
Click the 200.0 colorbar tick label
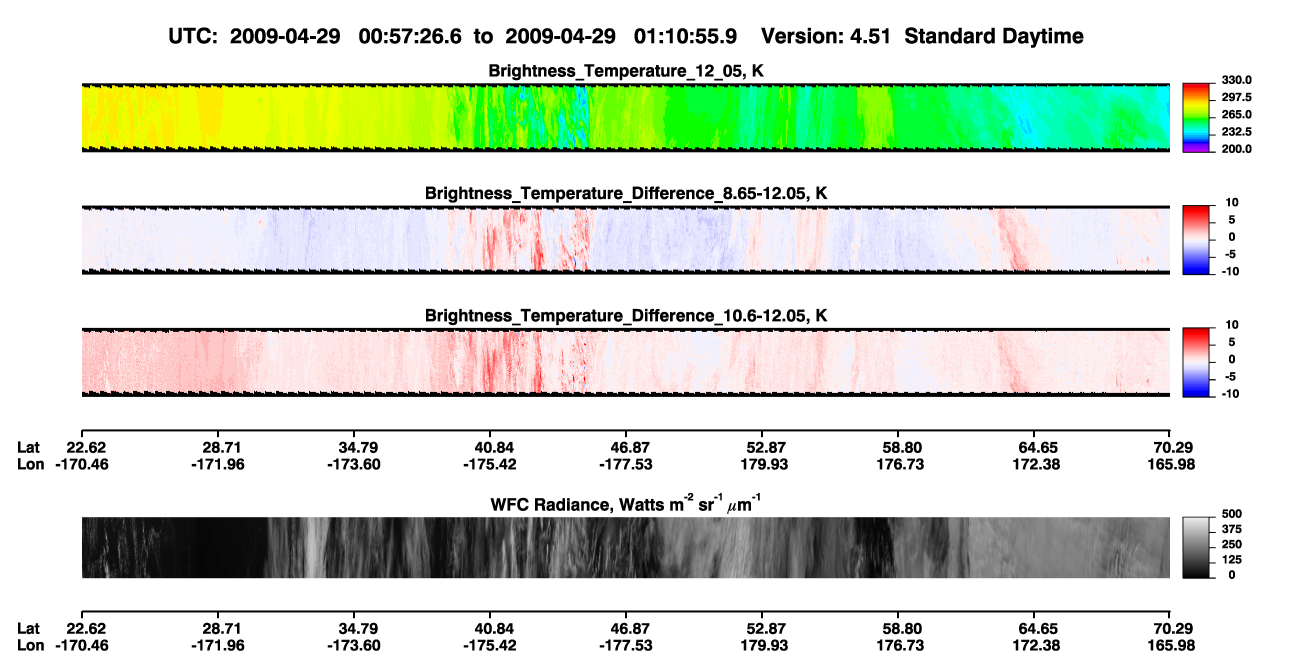point(1237,149)
